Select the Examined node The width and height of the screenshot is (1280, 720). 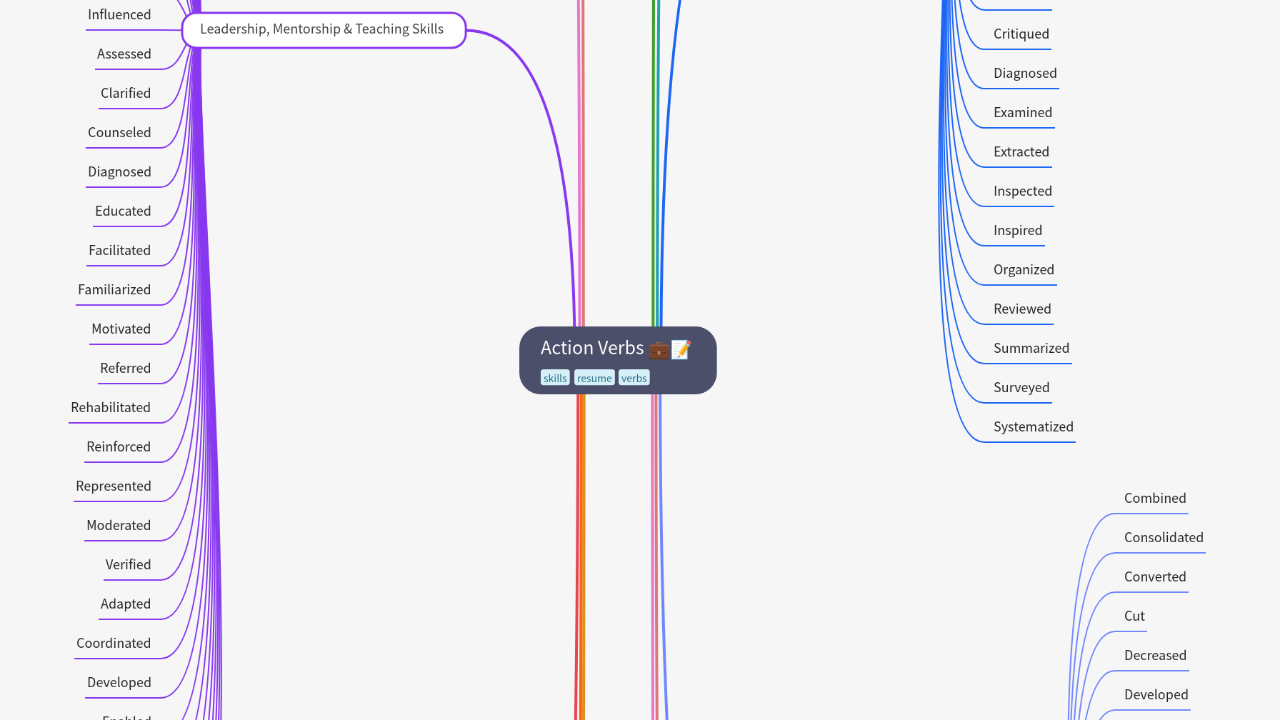pyautogui.click(x=1023, y=113)
